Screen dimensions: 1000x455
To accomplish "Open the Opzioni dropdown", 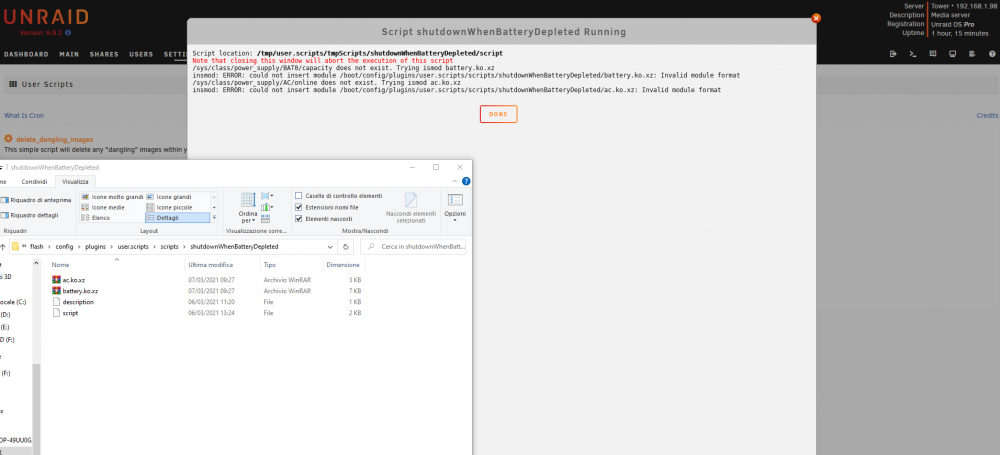I will click(455, 207).
